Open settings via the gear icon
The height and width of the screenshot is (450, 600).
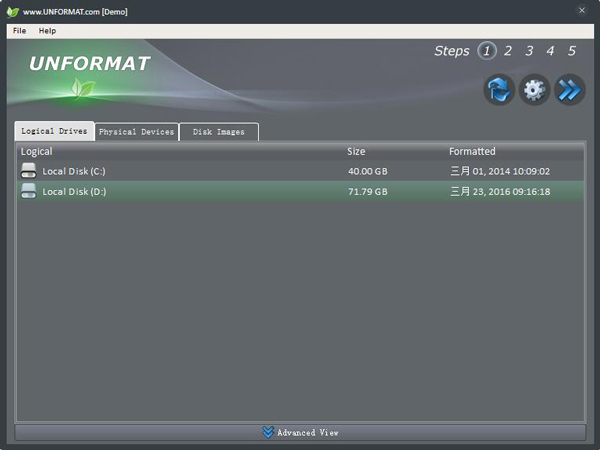pyautogui.click(x=535, y=90)
